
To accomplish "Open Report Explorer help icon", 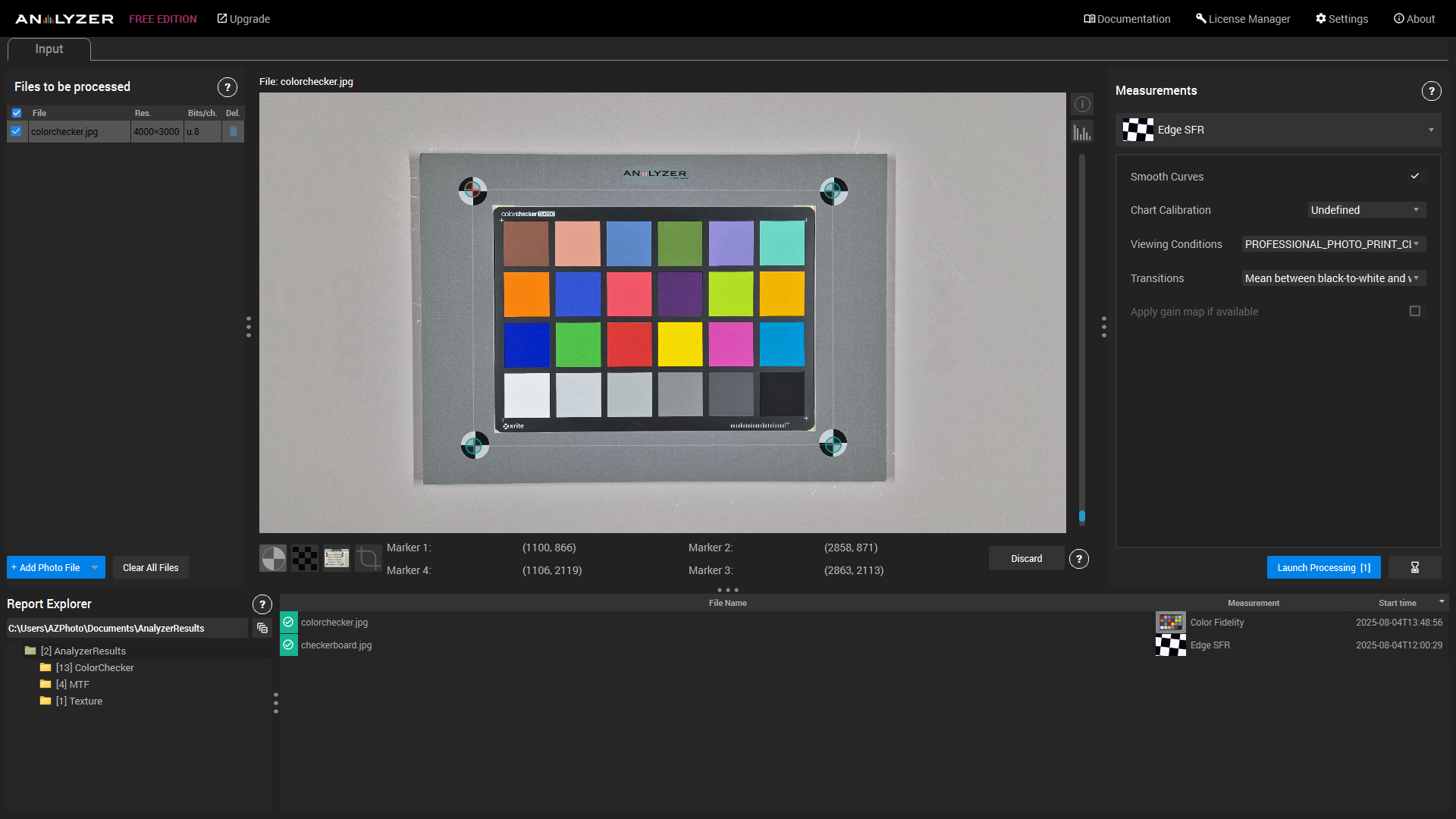I will click(x=262, y=604).
